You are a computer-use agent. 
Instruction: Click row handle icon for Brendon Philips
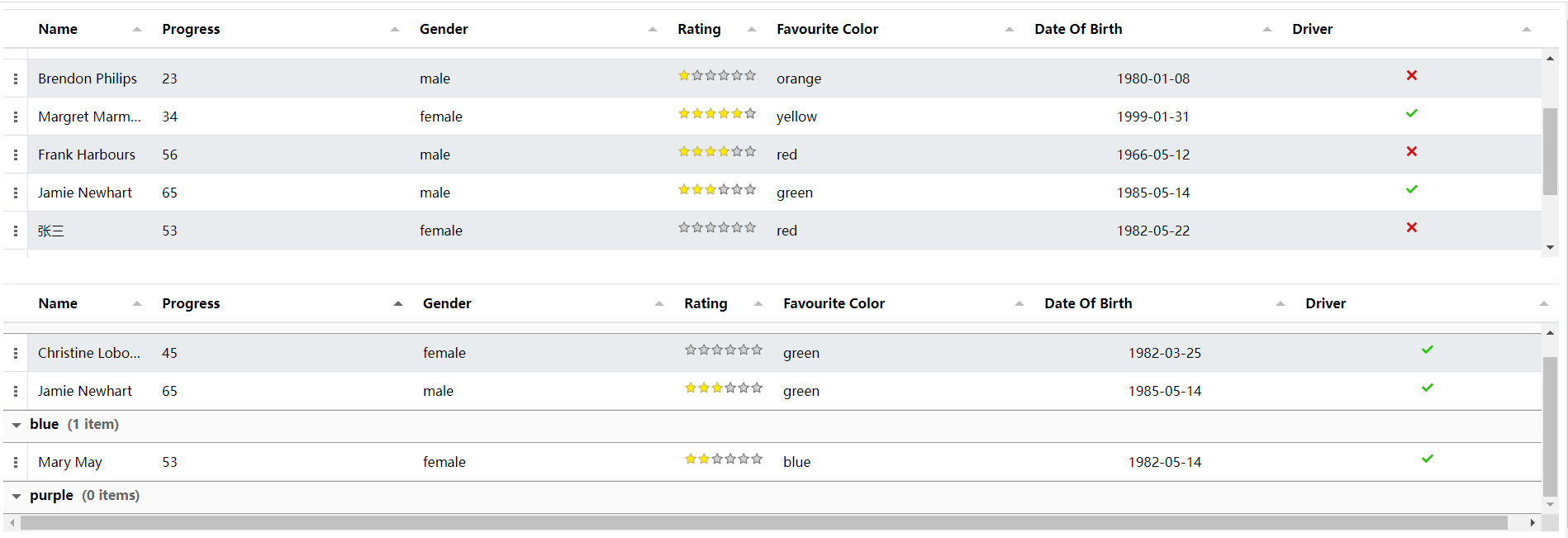click(x=16, y=79)
